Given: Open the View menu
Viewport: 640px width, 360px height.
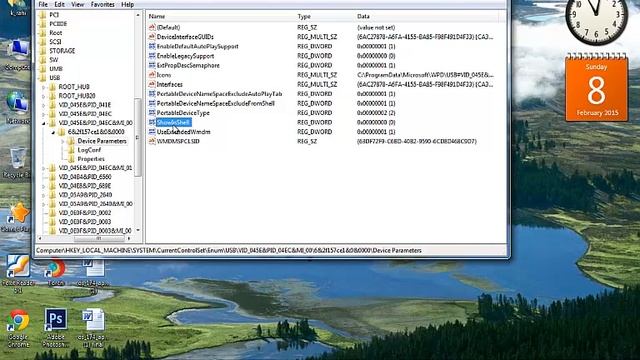Looking at the screenshot, I should (x=78, y=4).
